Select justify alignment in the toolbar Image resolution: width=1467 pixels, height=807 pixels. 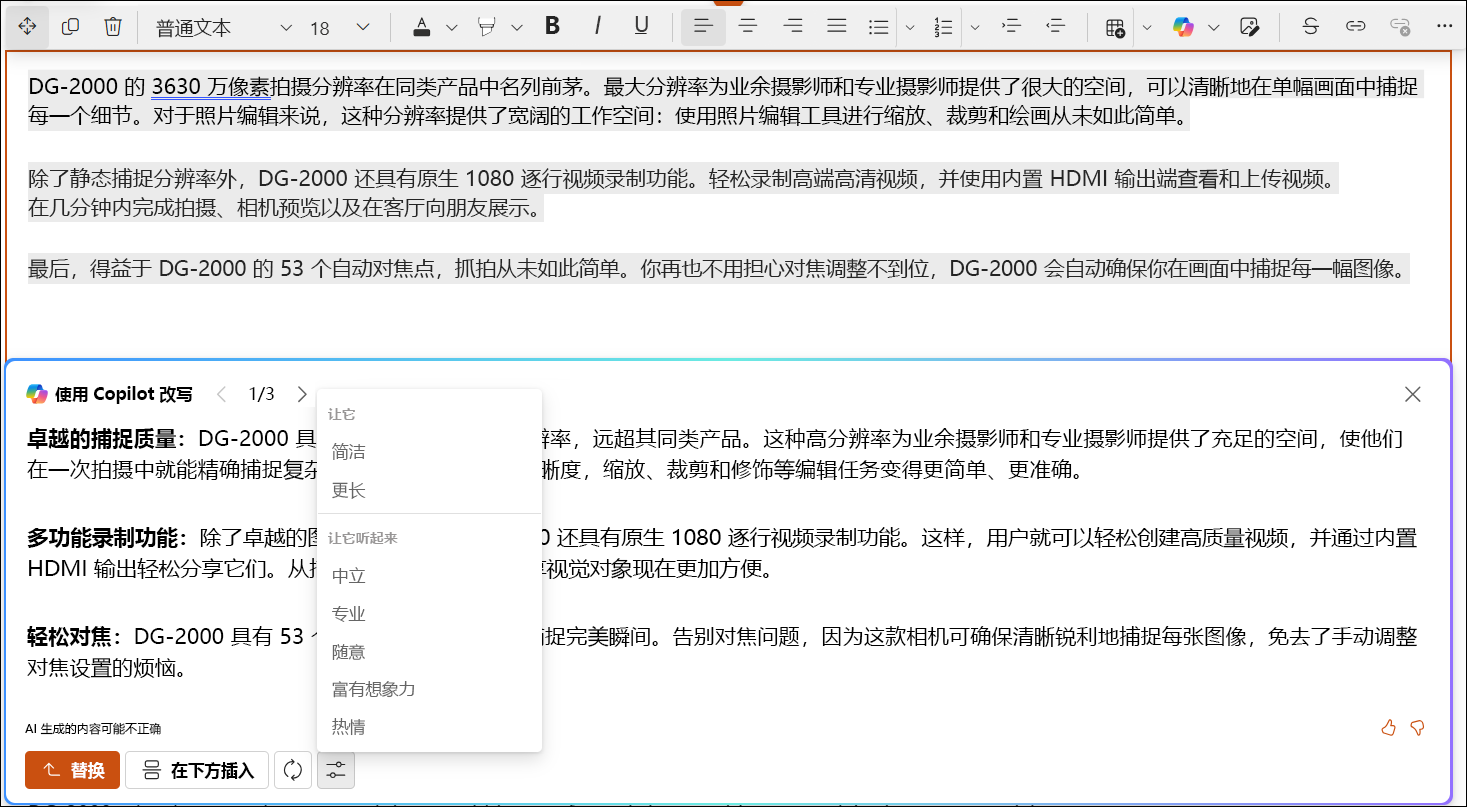pos(837,27)
